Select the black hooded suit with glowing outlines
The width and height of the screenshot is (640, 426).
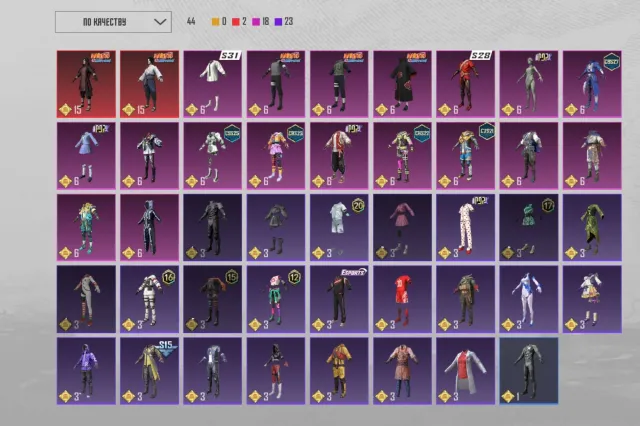(149, 228)
